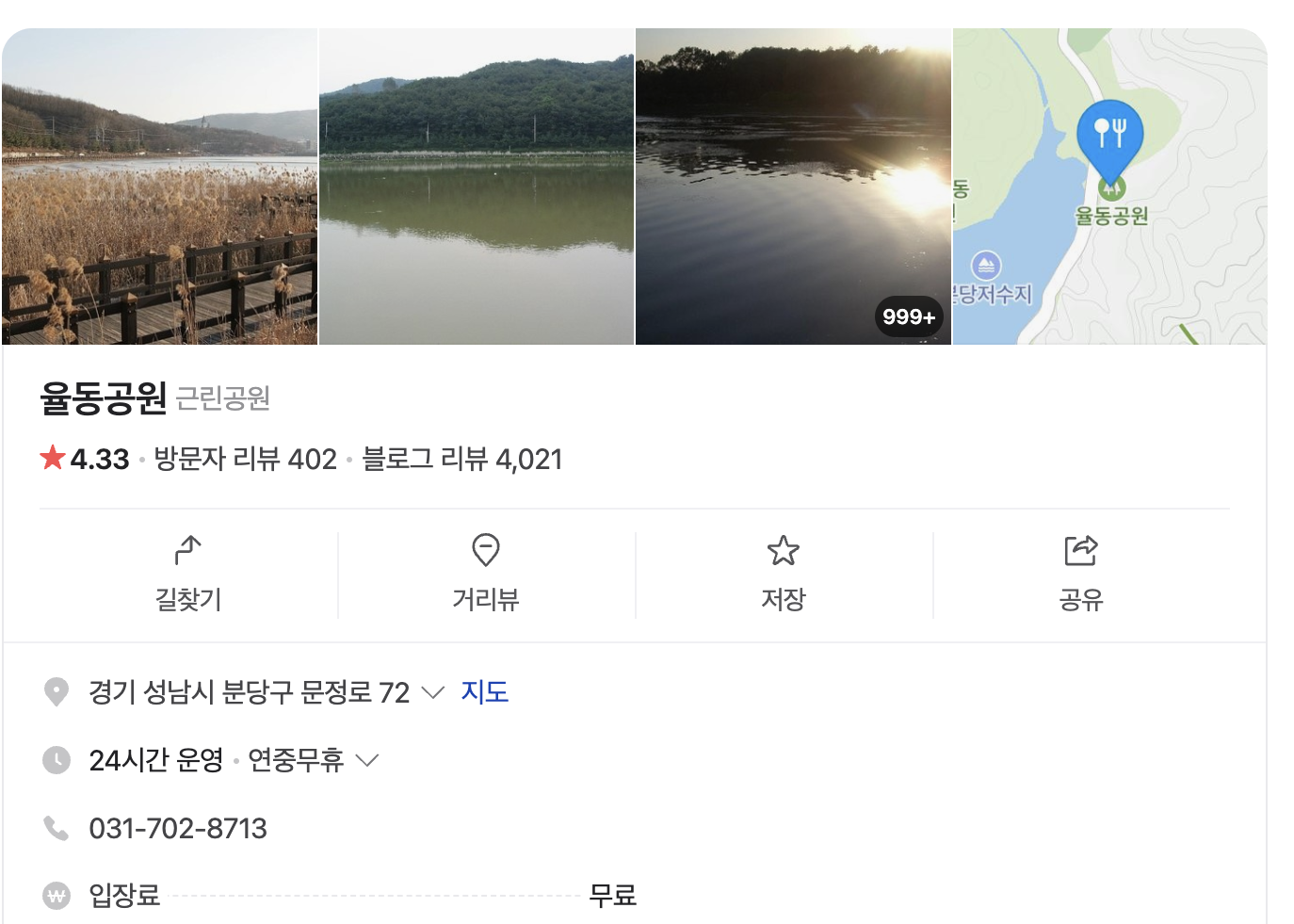Click the clock icon next to operating hours
This screenshot has width=1294, height=924.
57,759
